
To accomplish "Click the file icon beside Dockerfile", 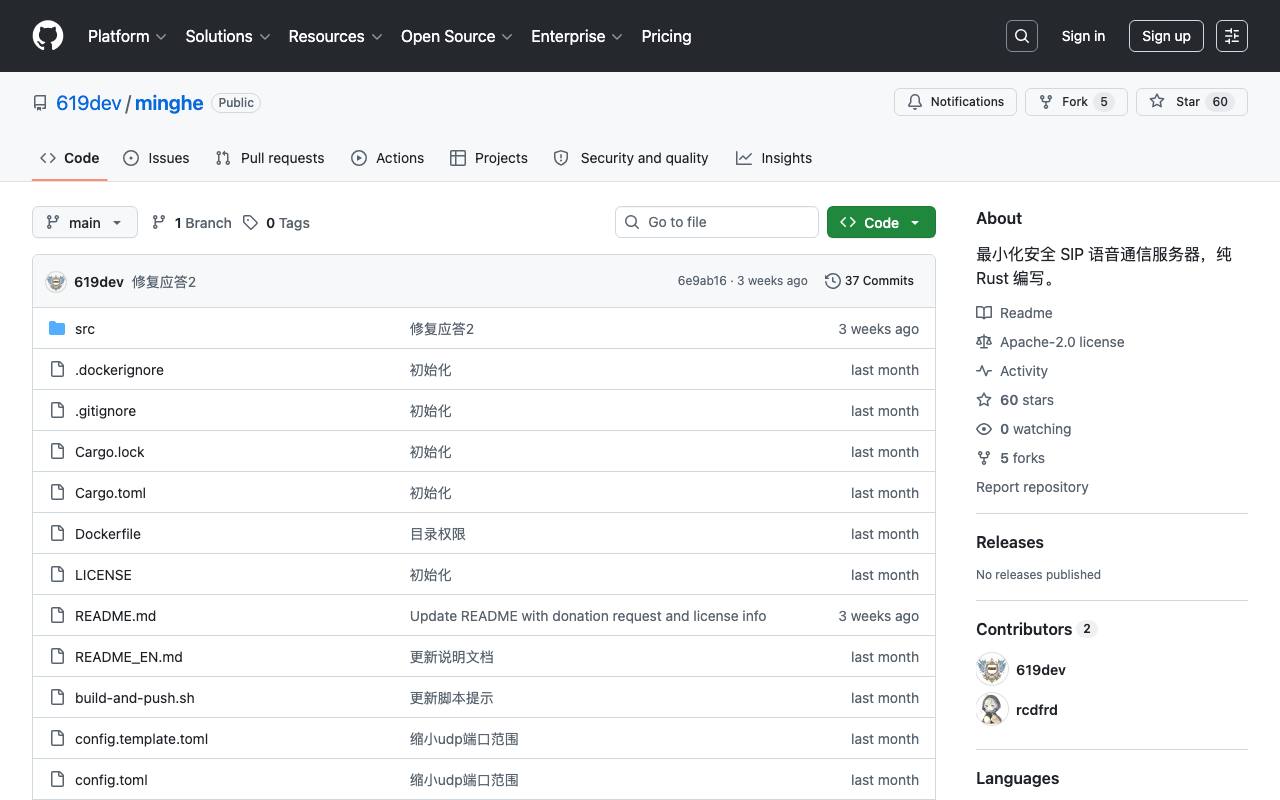I will [57, 534].
